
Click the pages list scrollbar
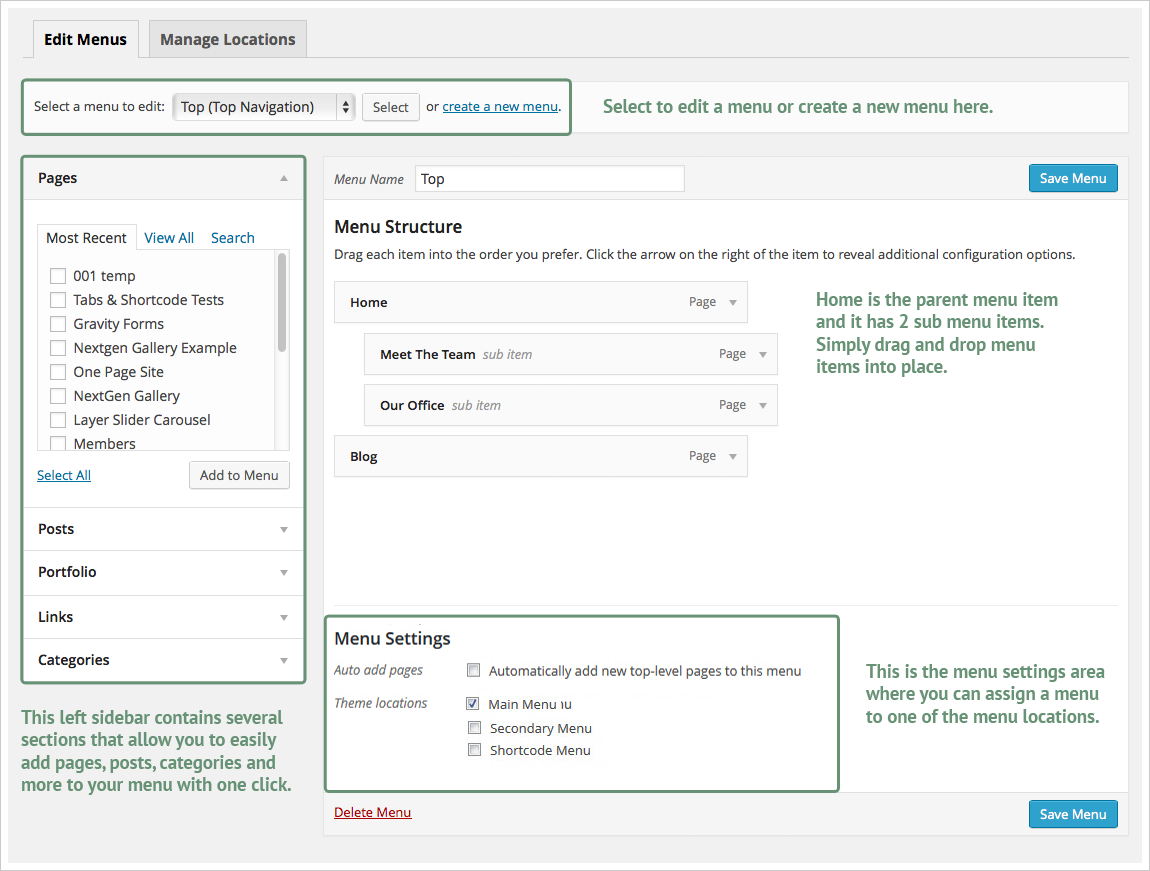(x=282, y=302)
